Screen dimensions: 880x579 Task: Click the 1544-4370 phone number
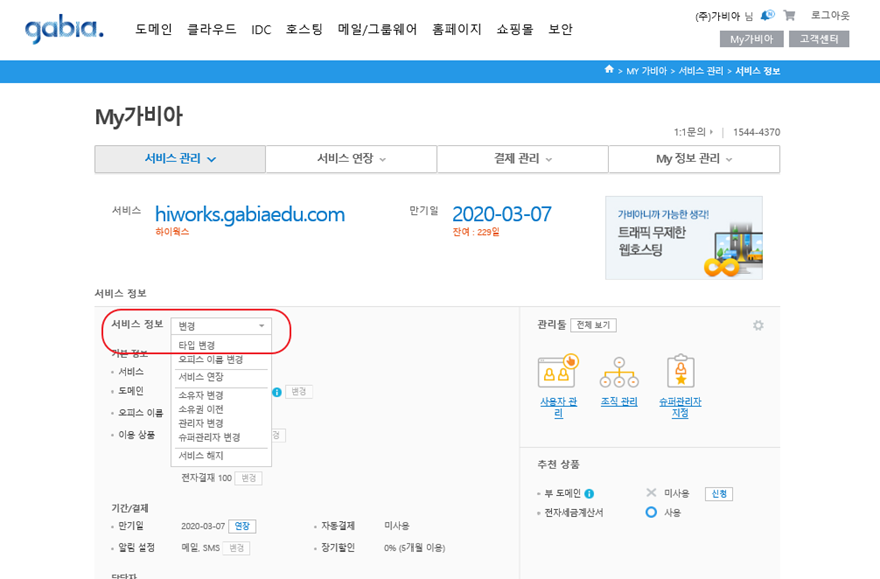757,132
